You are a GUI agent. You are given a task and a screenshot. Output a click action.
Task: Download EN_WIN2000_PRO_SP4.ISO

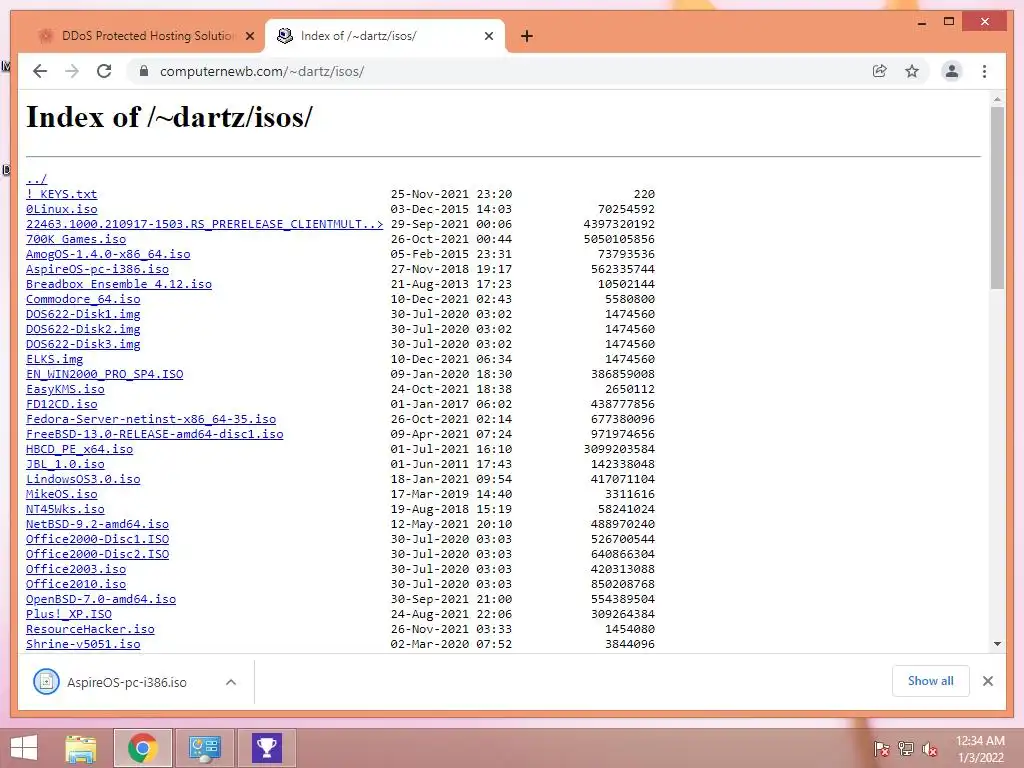click(x=104, y=374)
